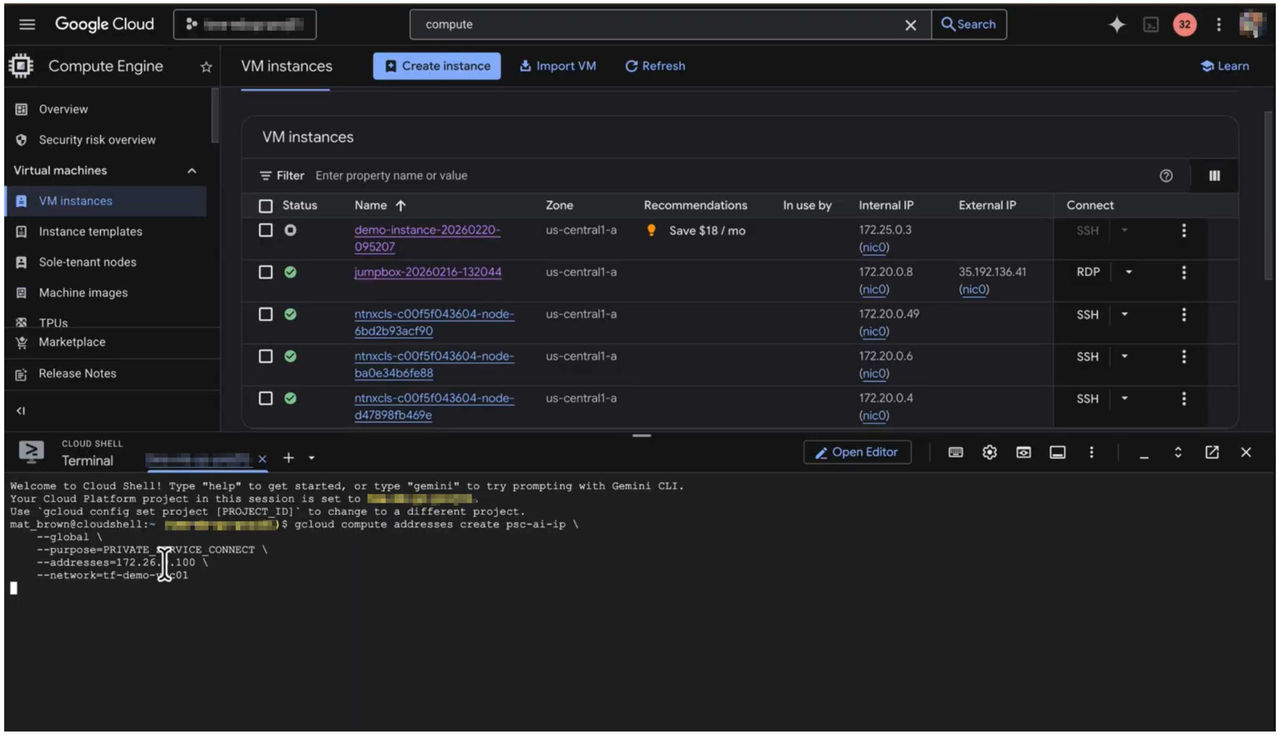Select the jumpbox-20260216-132044 row checkbox

(266, 272)
